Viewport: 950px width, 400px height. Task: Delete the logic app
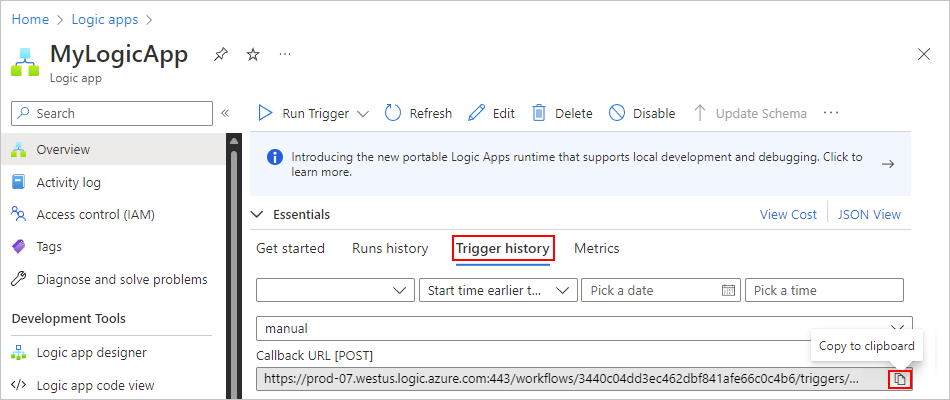click(562, 113)
